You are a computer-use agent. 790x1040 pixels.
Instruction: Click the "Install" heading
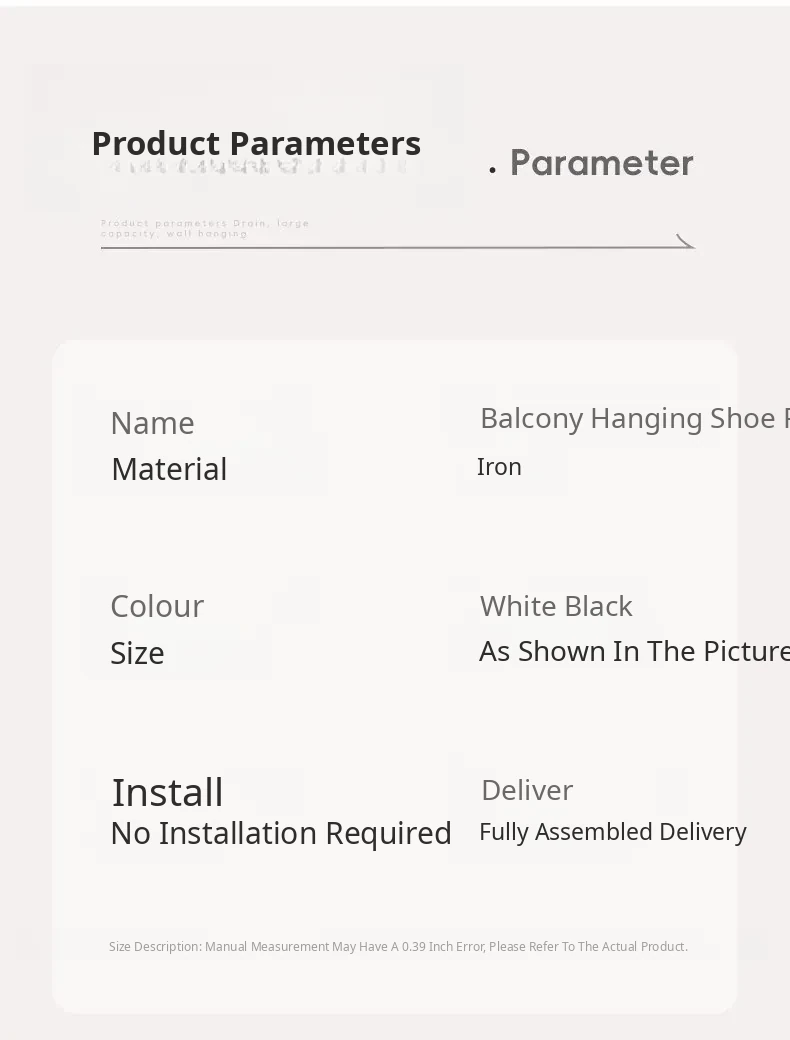pos(168,792)
